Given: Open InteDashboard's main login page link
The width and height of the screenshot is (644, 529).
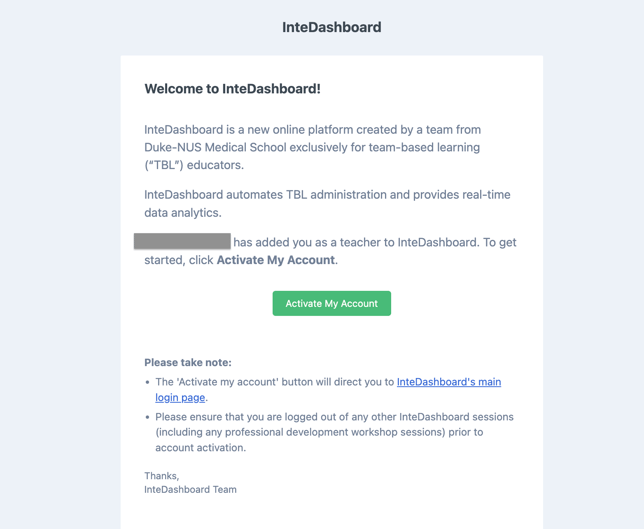Looking at the screenshot, I should 448,382.
